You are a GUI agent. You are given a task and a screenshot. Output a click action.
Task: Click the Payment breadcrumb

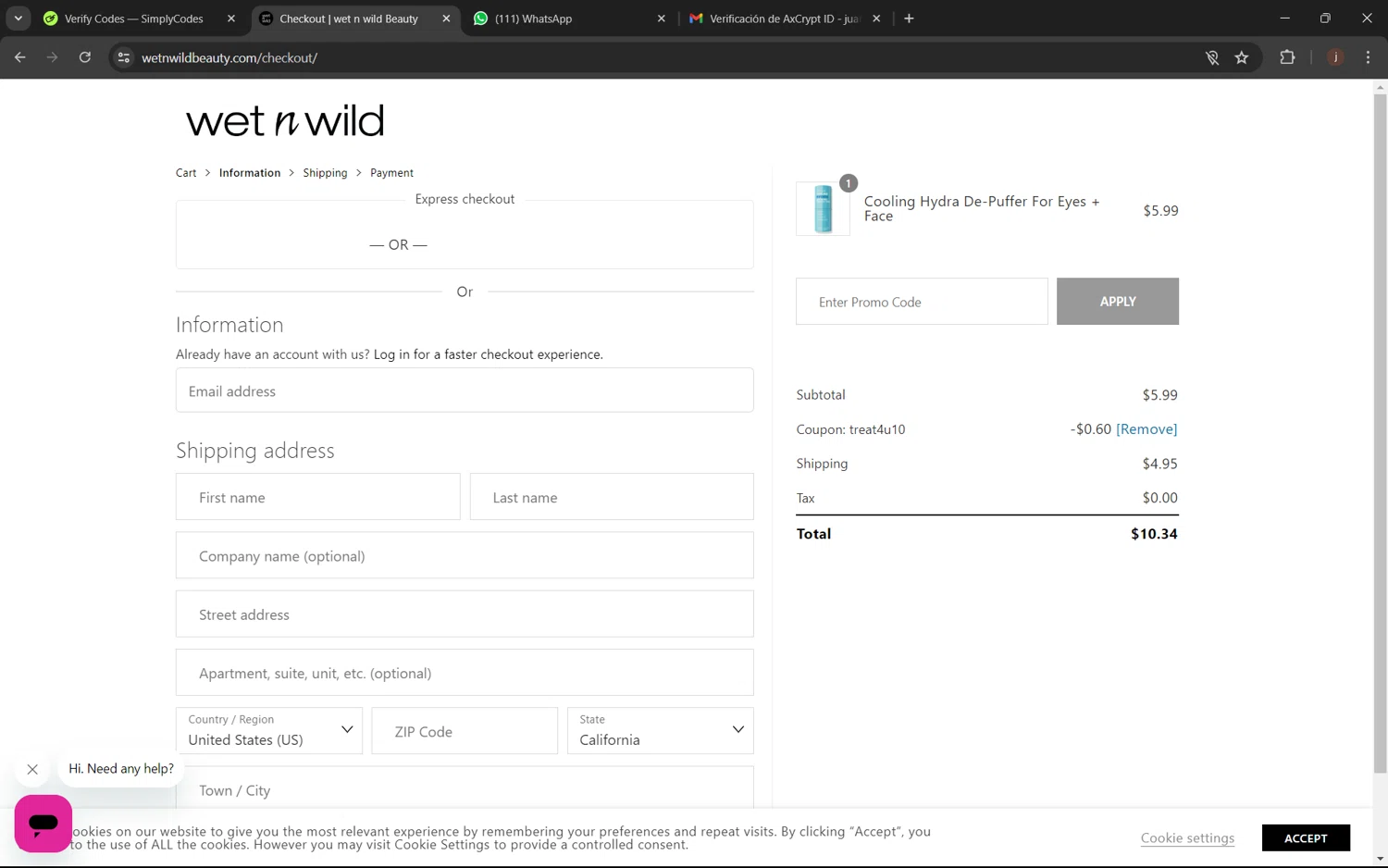point(391,173)
